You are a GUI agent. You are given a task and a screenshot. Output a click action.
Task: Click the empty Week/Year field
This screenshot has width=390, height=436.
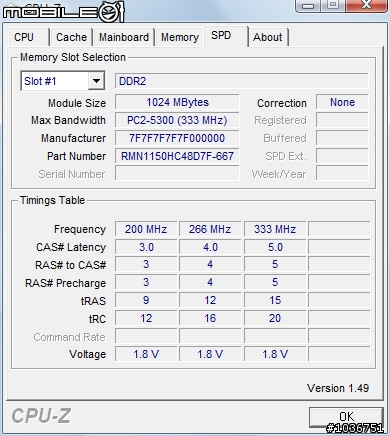click(x=342, y=174)
